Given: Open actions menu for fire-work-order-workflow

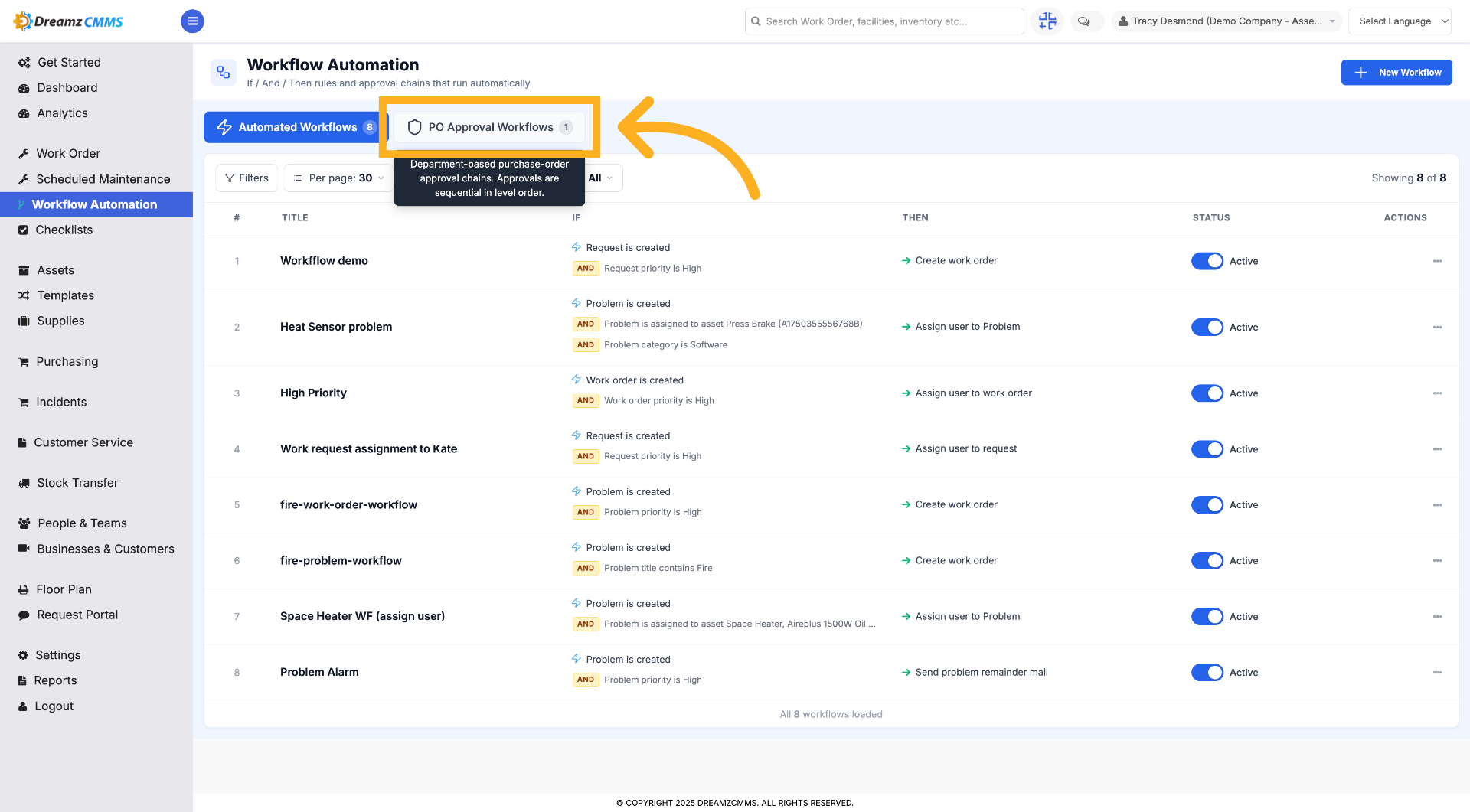Looking at the screenshot, I should pos(1437,505).
